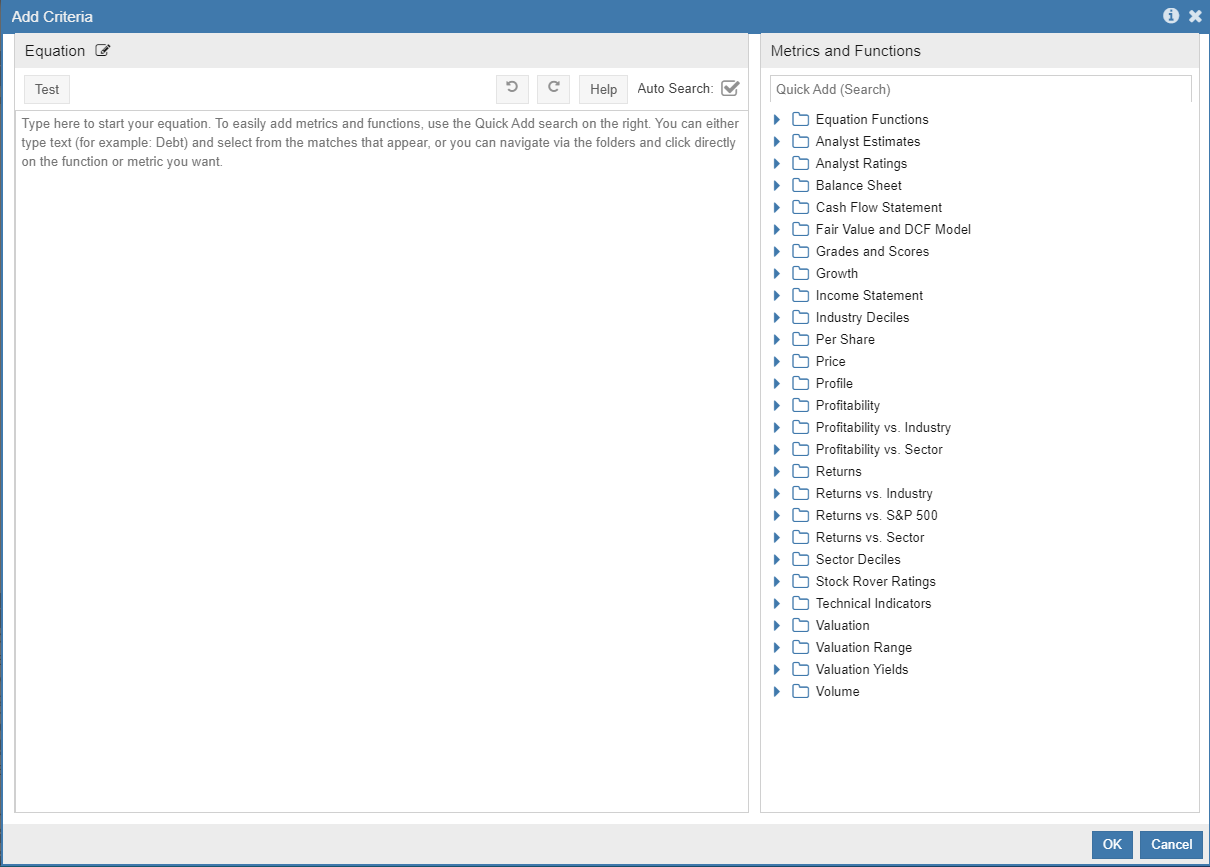This screenshot has width=1210, height=867.
Task: Click the edit pencil icon beside Equation
Action: [103, 51]
